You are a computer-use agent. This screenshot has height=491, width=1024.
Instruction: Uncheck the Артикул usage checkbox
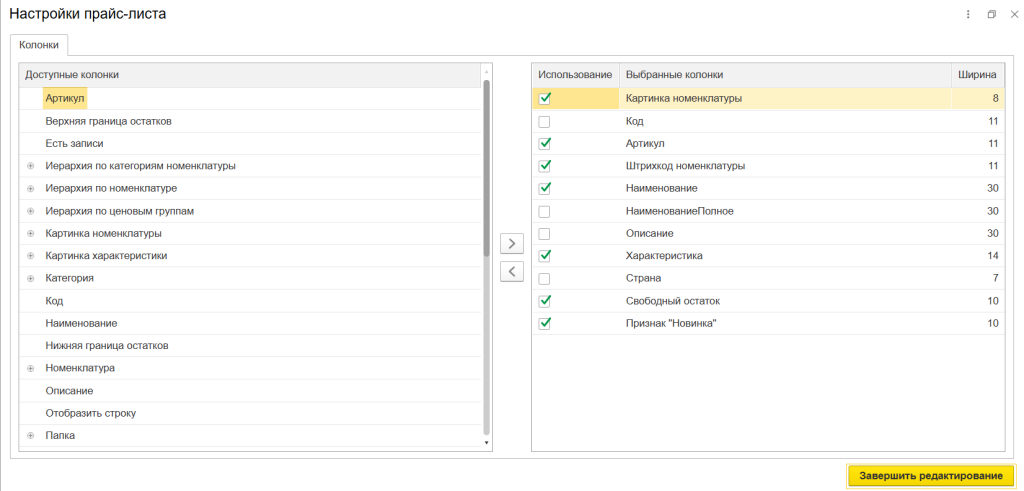544,143
